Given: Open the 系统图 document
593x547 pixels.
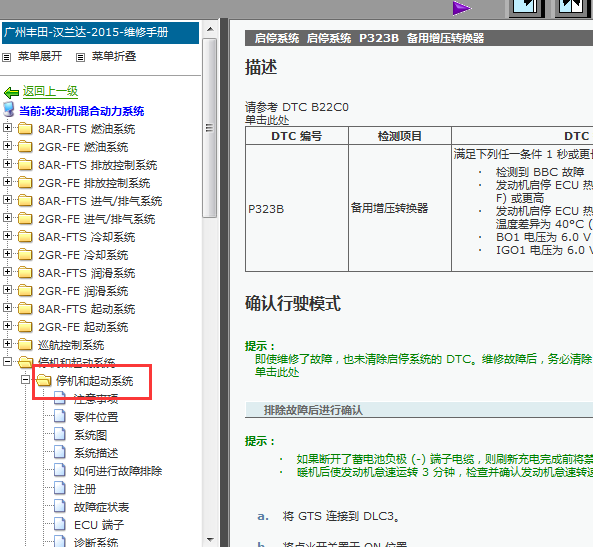Looking at the screenshot, I should coord(90,435).
